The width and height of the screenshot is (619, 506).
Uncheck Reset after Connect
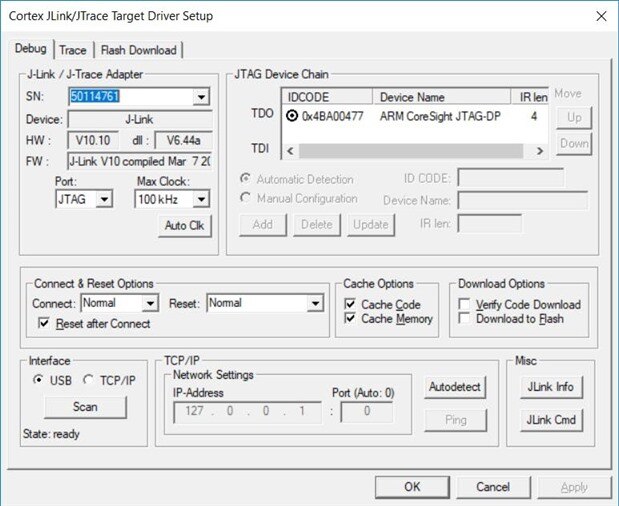pyautogui.click(x=44, y=323)
